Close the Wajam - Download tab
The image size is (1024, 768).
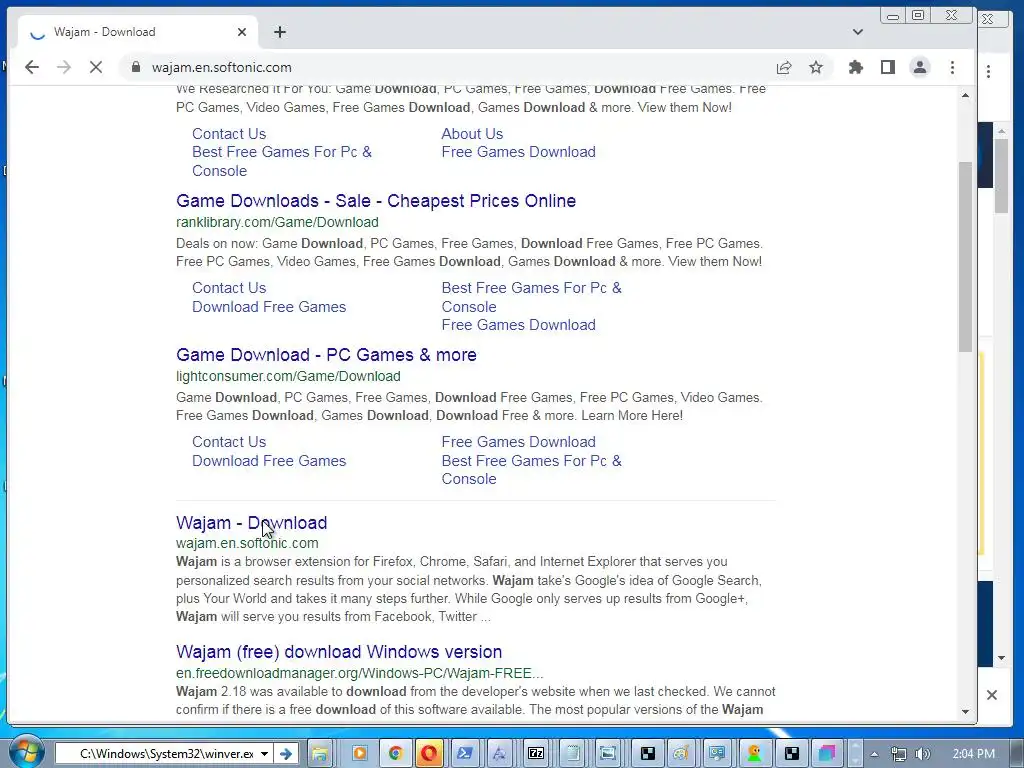click(242, 32)
